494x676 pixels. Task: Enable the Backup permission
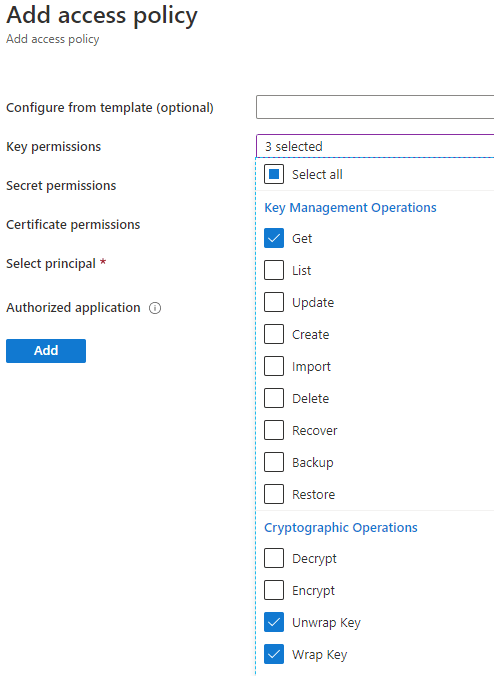274,462
